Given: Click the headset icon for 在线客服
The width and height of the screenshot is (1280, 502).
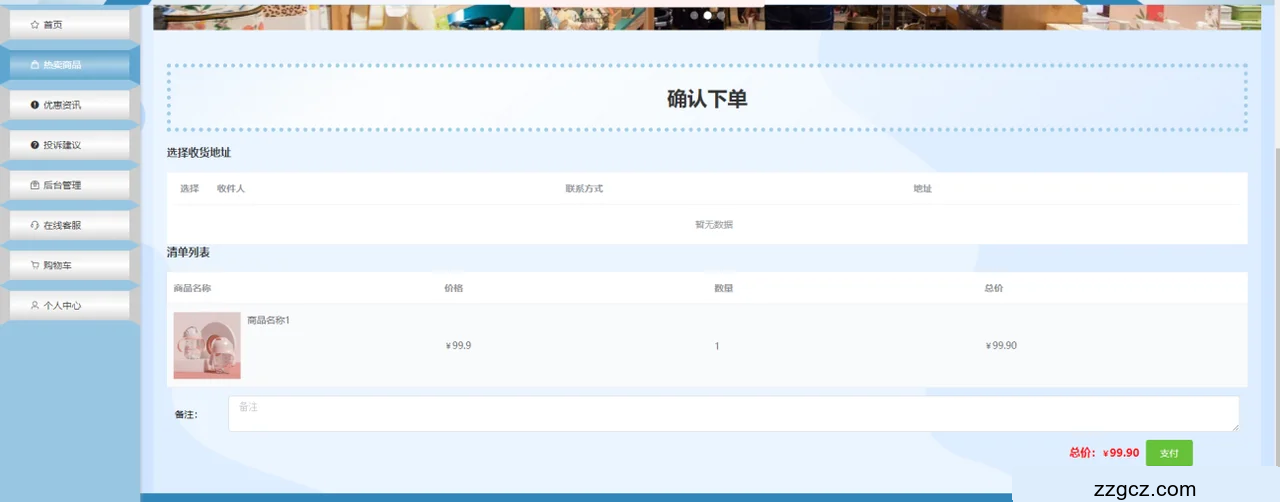Looking at the screenshot, I should pyautogui.click(x=35, y=225).
